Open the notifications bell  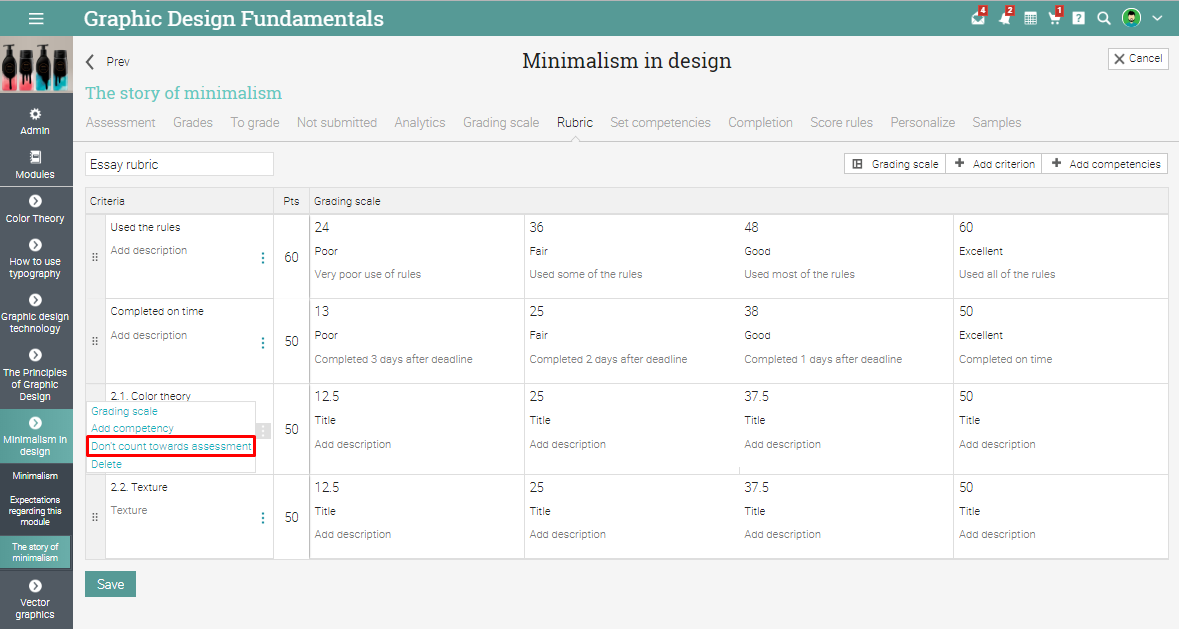tap(1004, 18)
